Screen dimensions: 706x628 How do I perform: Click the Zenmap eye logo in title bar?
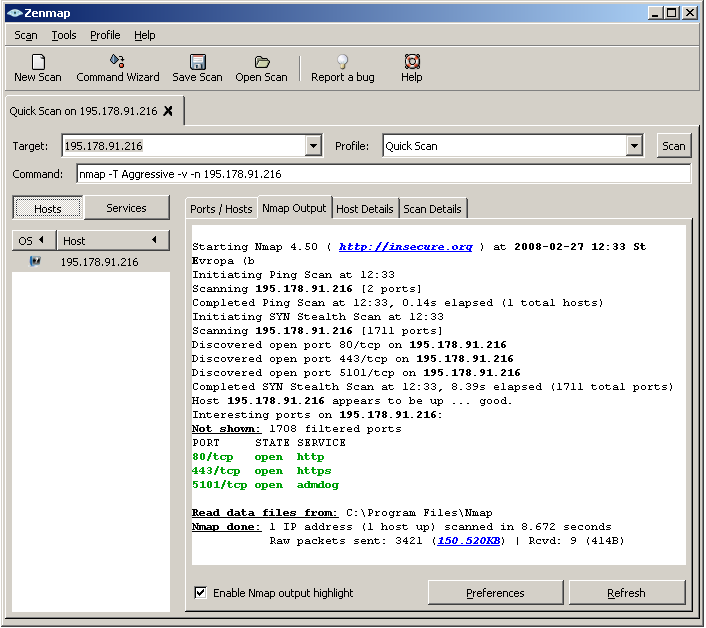(x=14, y=13)
